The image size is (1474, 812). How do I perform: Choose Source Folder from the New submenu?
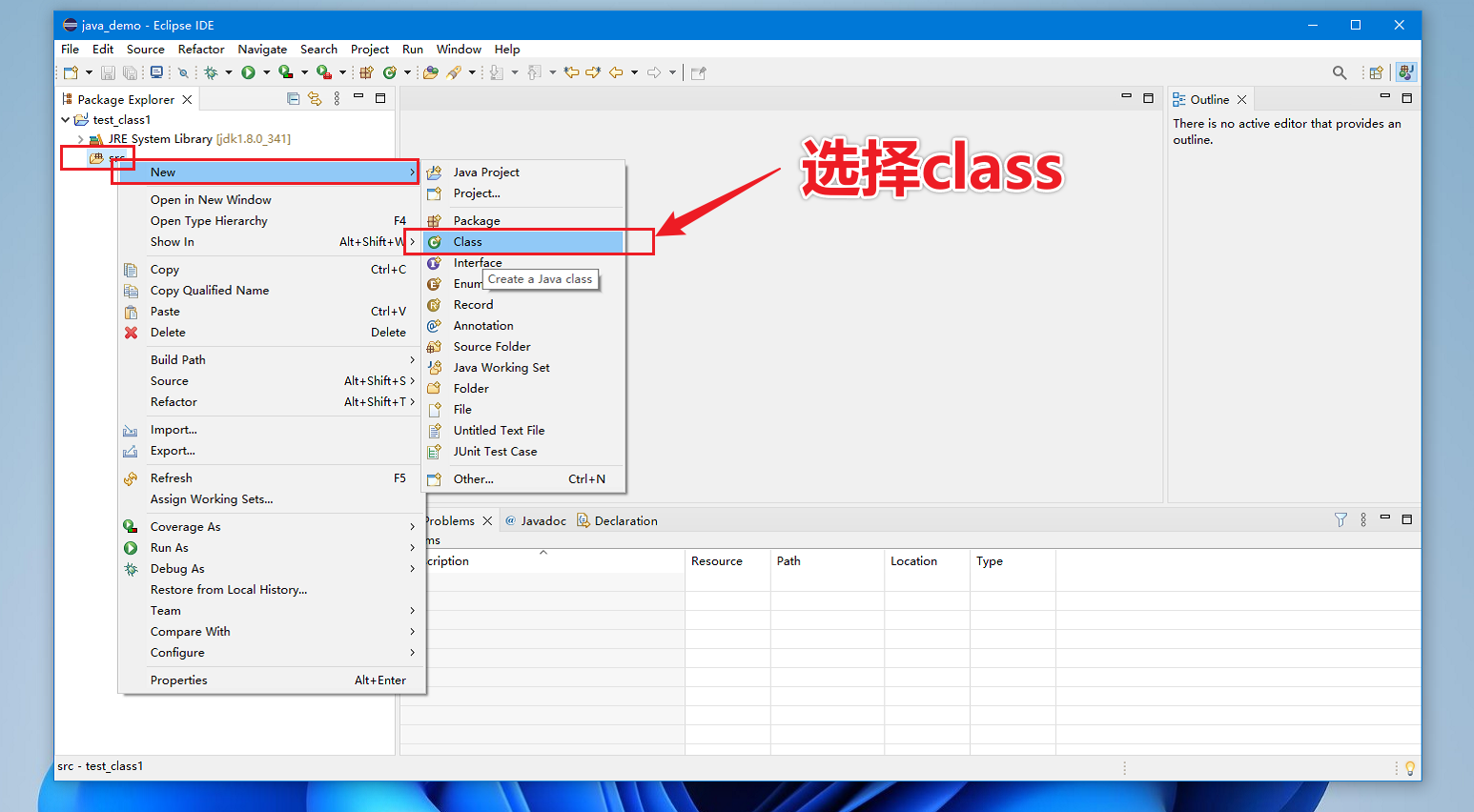pyautogui.click(x=523, y=347)
